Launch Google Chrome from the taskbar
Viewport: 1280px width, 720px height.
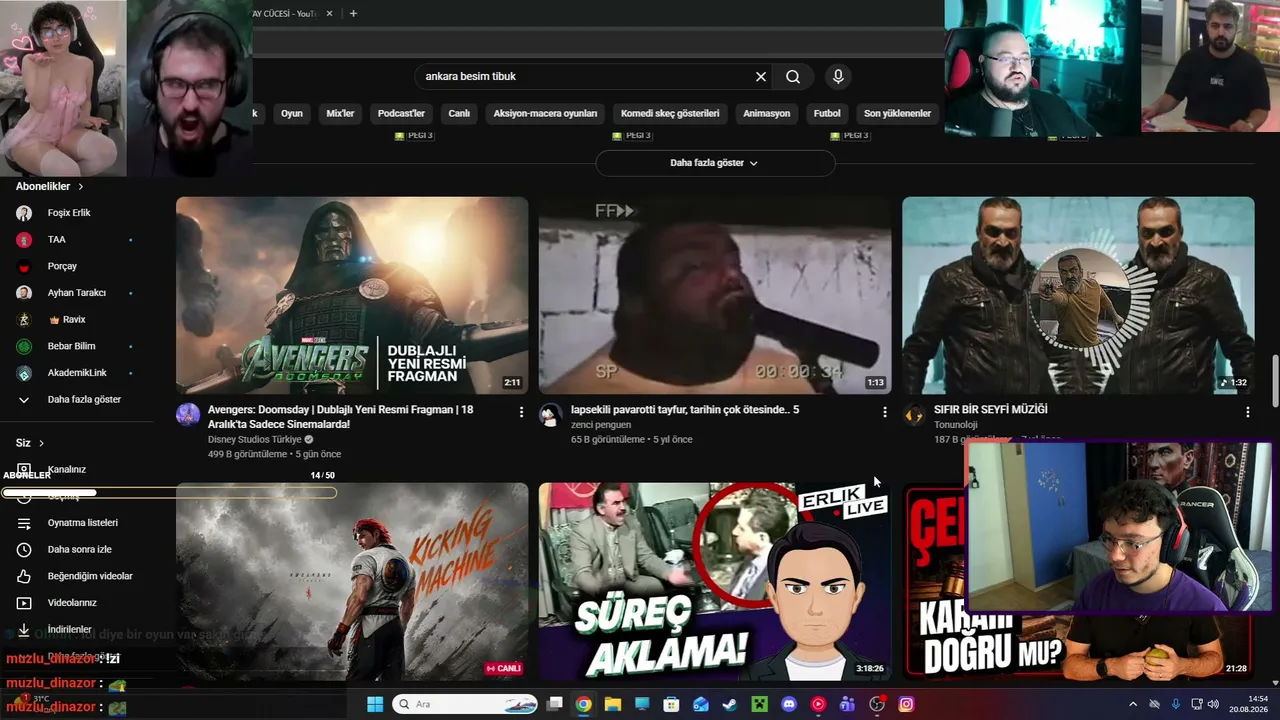[584, 704]
